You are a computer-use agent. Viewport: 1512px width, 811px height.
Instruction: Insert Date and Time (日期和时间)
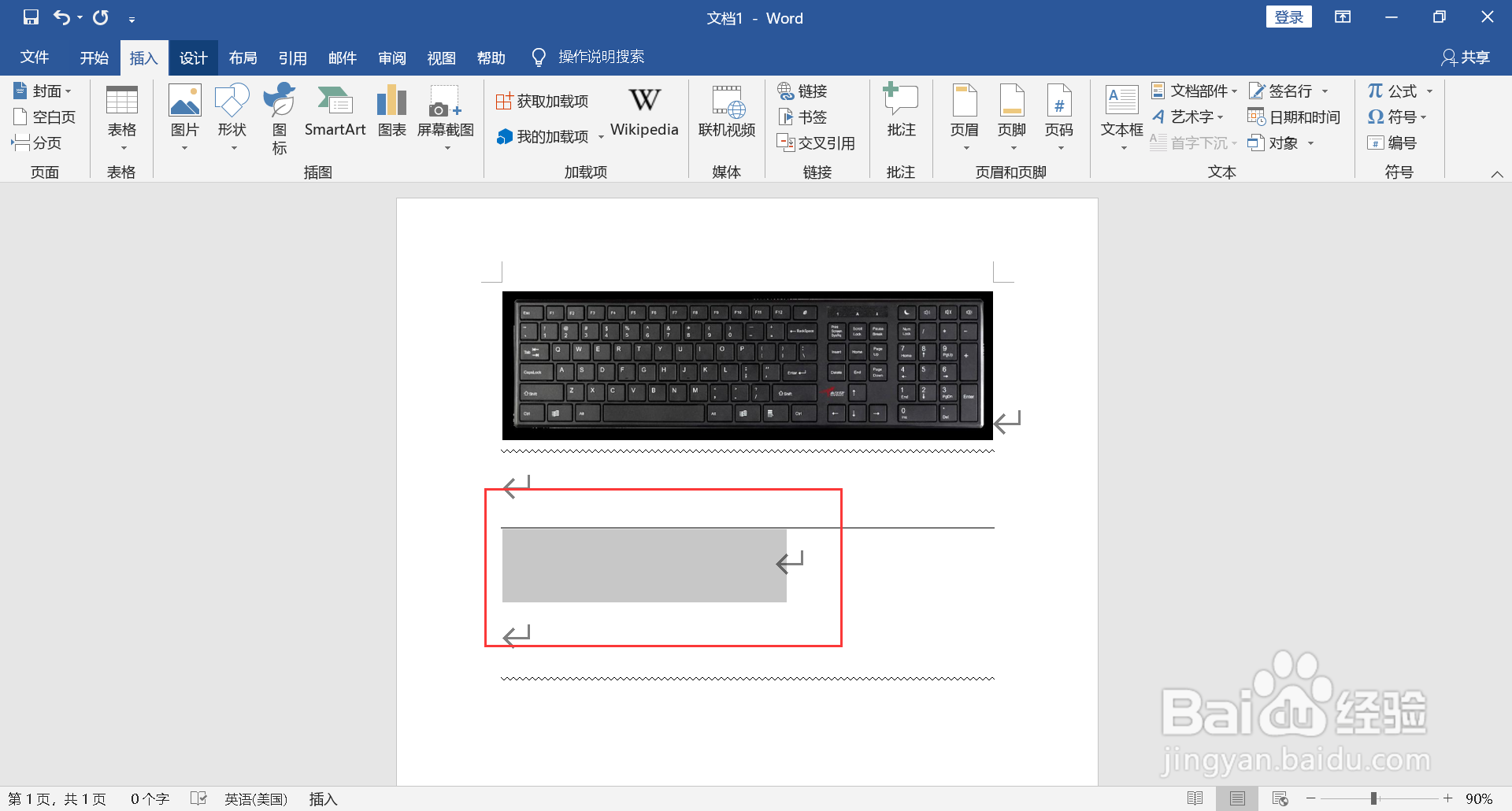click(x=1294, y=117)
